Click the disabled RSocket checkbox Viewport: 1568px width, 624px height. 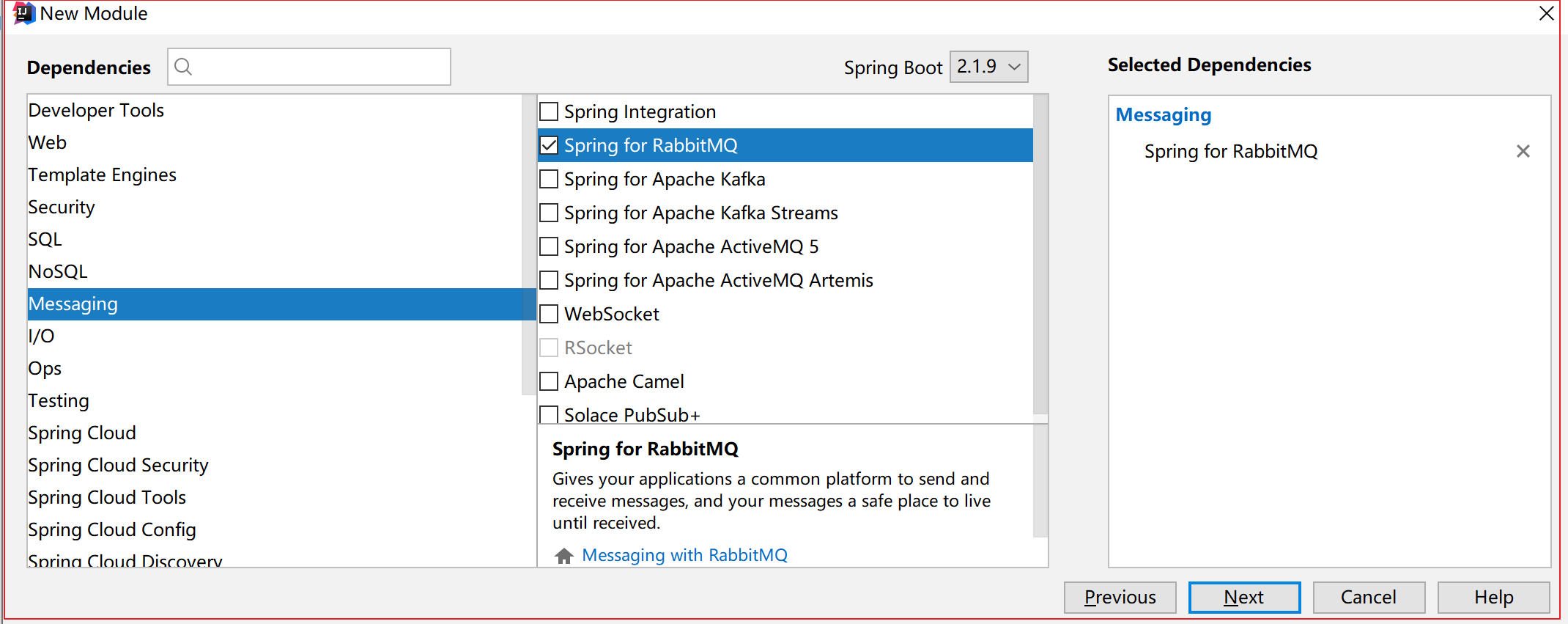pos(549,348)
